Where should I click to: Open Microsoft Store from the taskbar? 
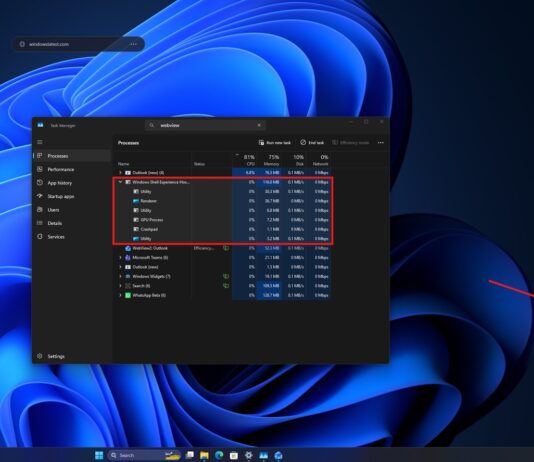[234, 455]
